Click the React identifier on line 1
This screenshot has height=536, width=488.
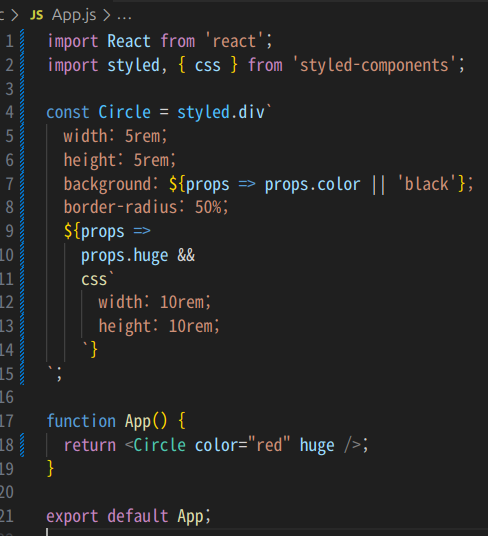click(x=129, y=42)
